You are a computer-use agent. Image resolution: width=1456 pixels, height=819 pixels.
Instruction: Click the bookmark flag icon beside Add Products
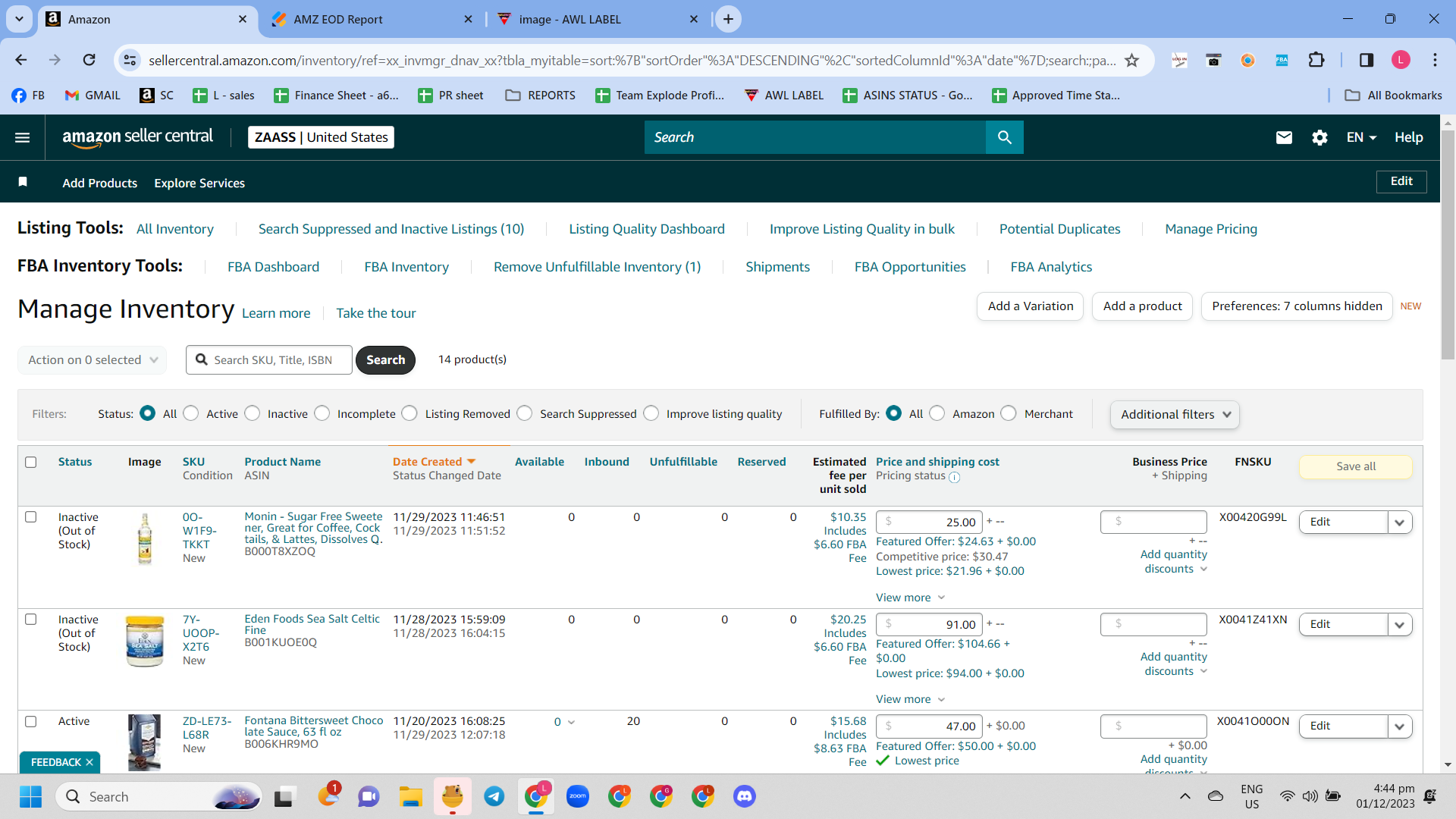coord(23,182)
